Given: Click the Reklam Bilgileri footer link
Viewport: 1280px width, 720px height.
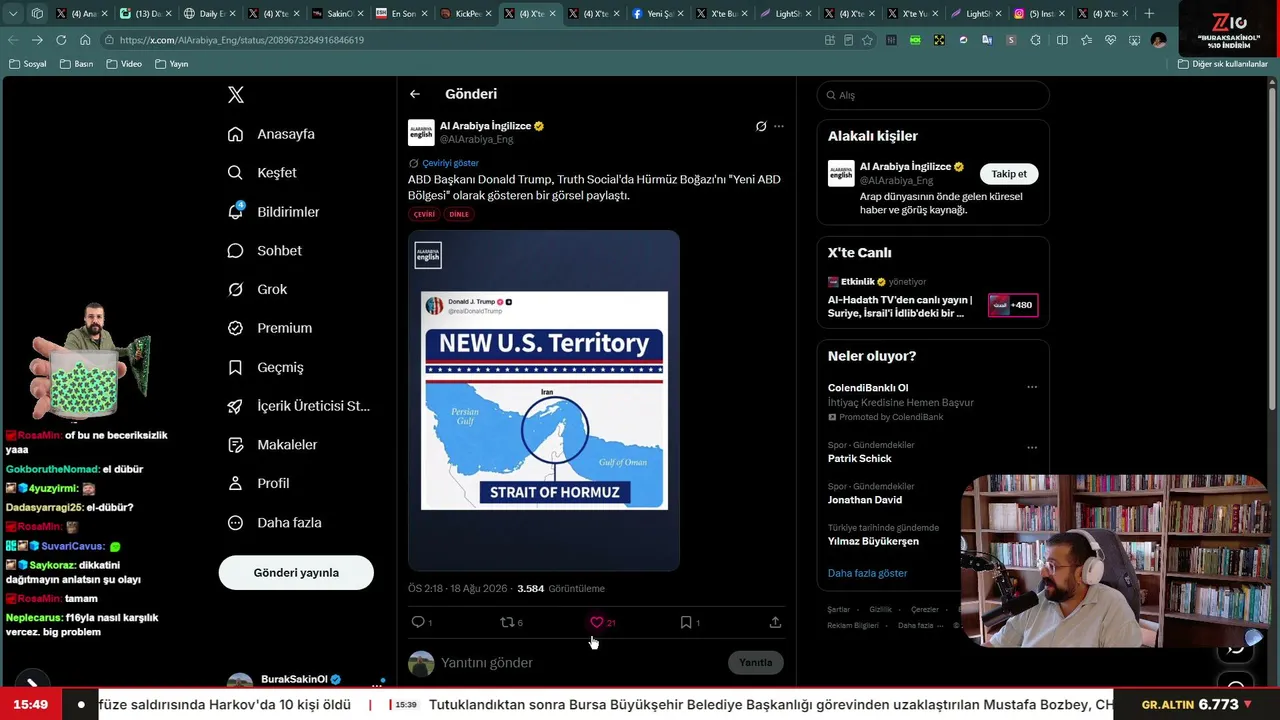Looking at the screenshot, I should coord(853,626).
